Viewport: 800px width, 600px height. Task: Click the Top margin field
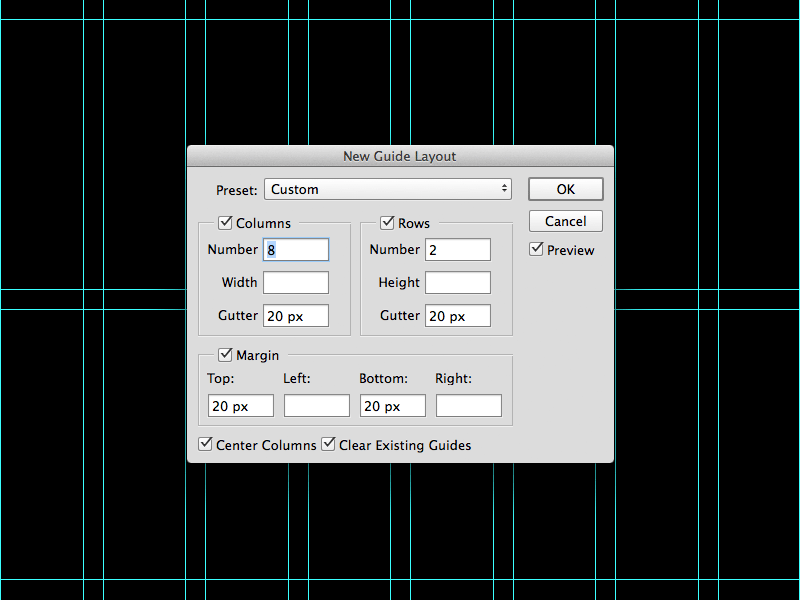[241, 406]
